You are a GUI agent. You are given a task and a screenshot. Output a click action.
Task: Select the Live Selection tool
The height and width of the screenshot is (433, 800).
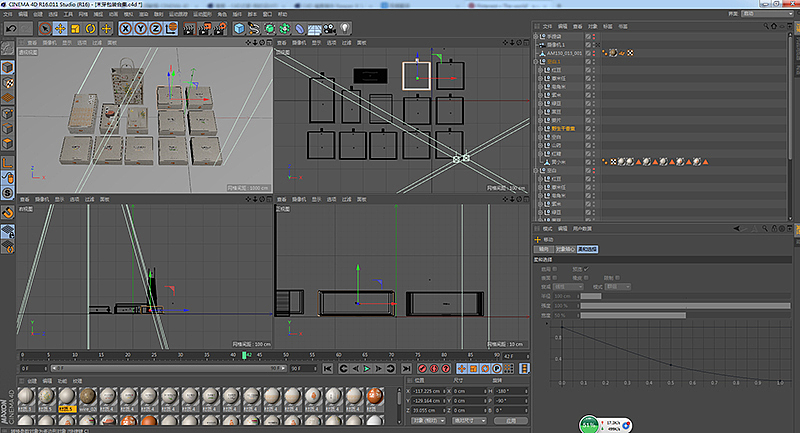[x=45, y=29]
